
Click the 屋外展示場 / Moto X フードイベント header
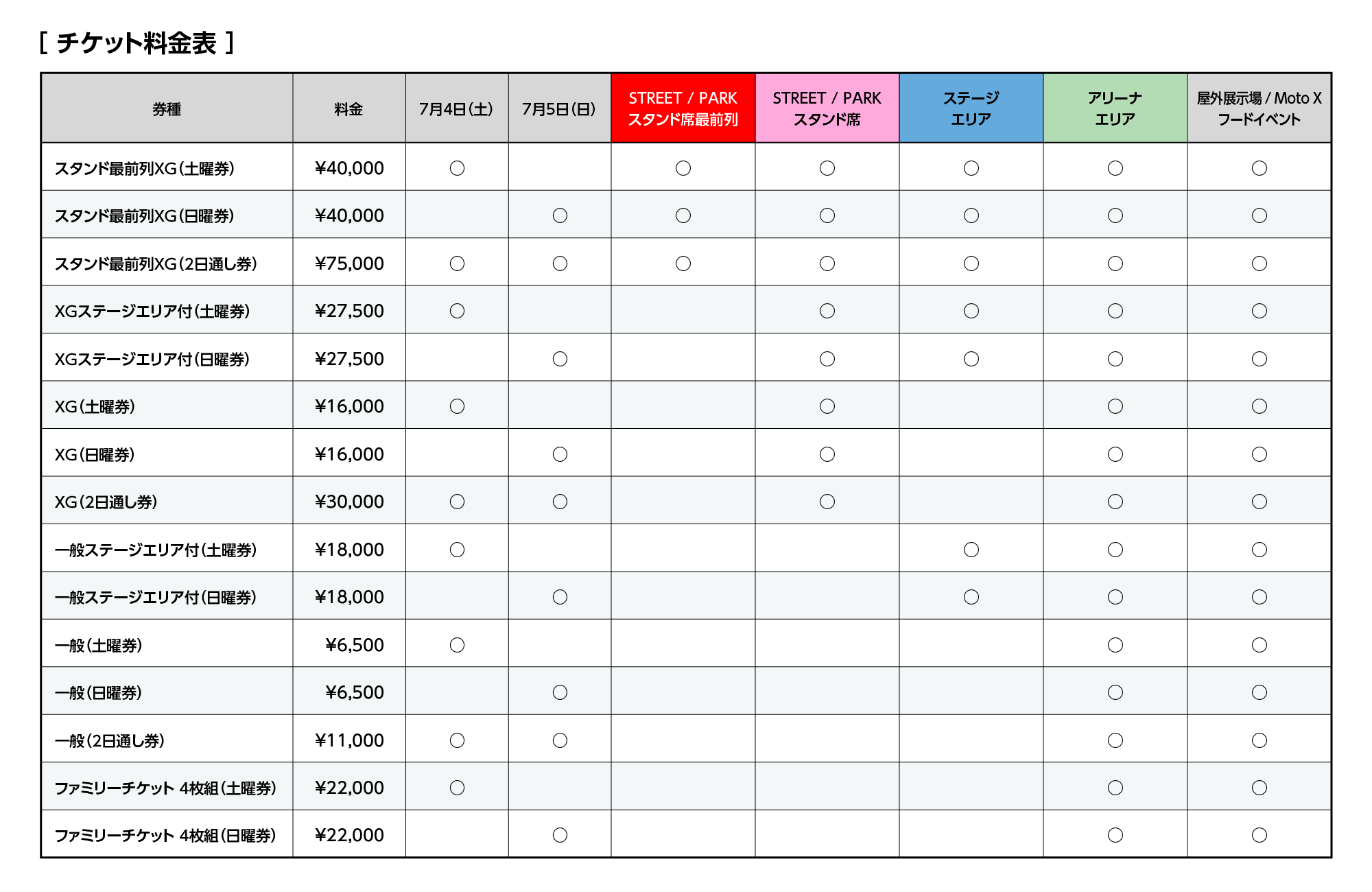(1259, 108)
